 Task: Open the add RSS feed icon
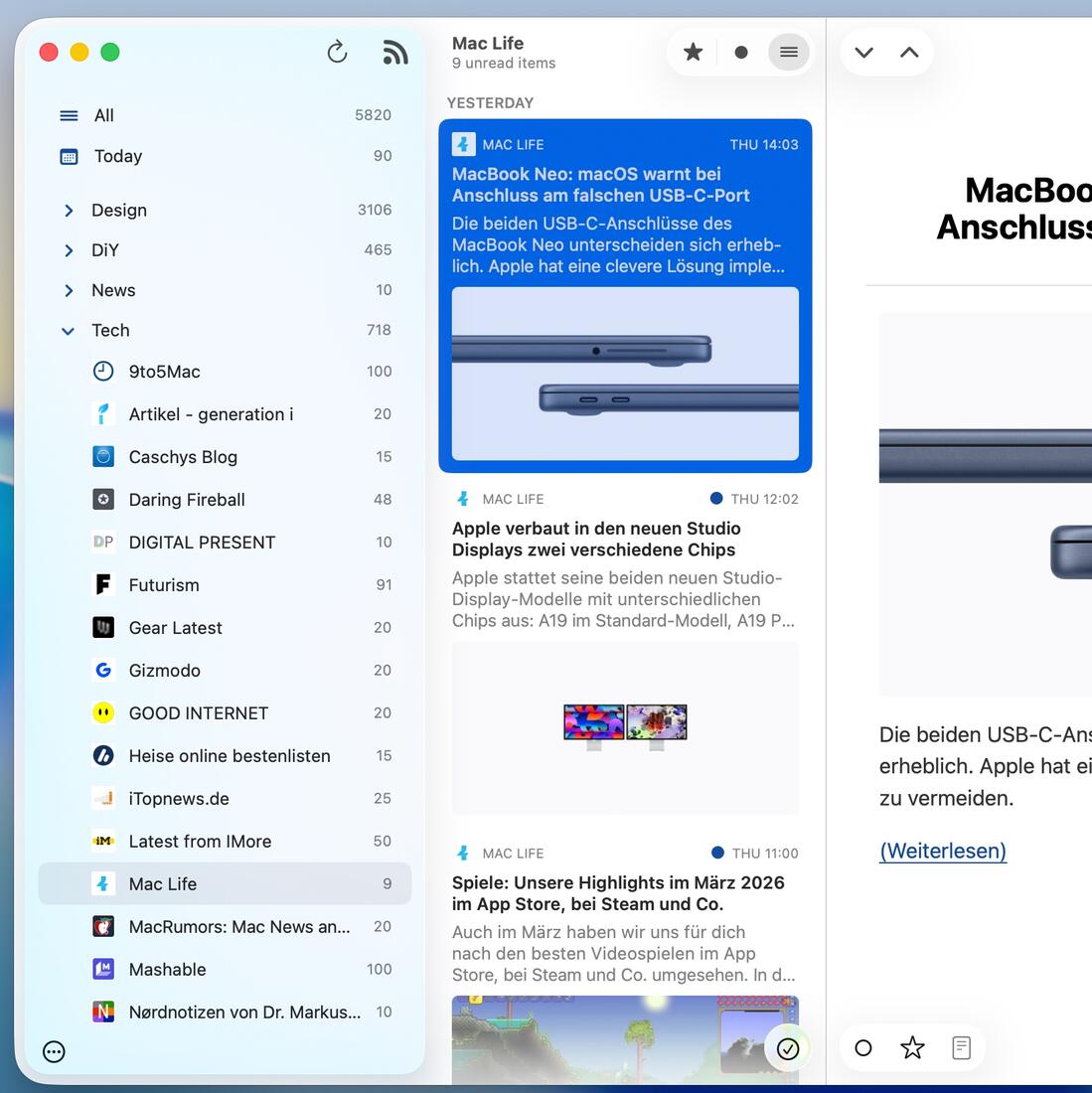tap(395, 53)
